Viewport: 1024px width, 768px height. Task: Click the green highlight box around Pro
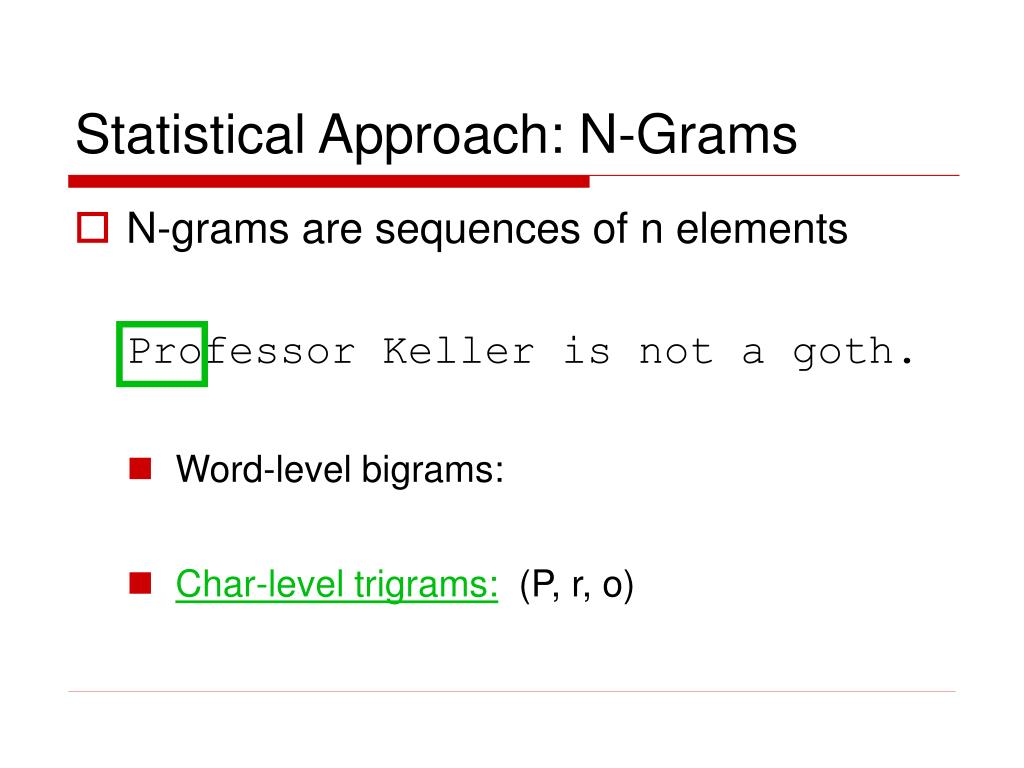[162, 354]
